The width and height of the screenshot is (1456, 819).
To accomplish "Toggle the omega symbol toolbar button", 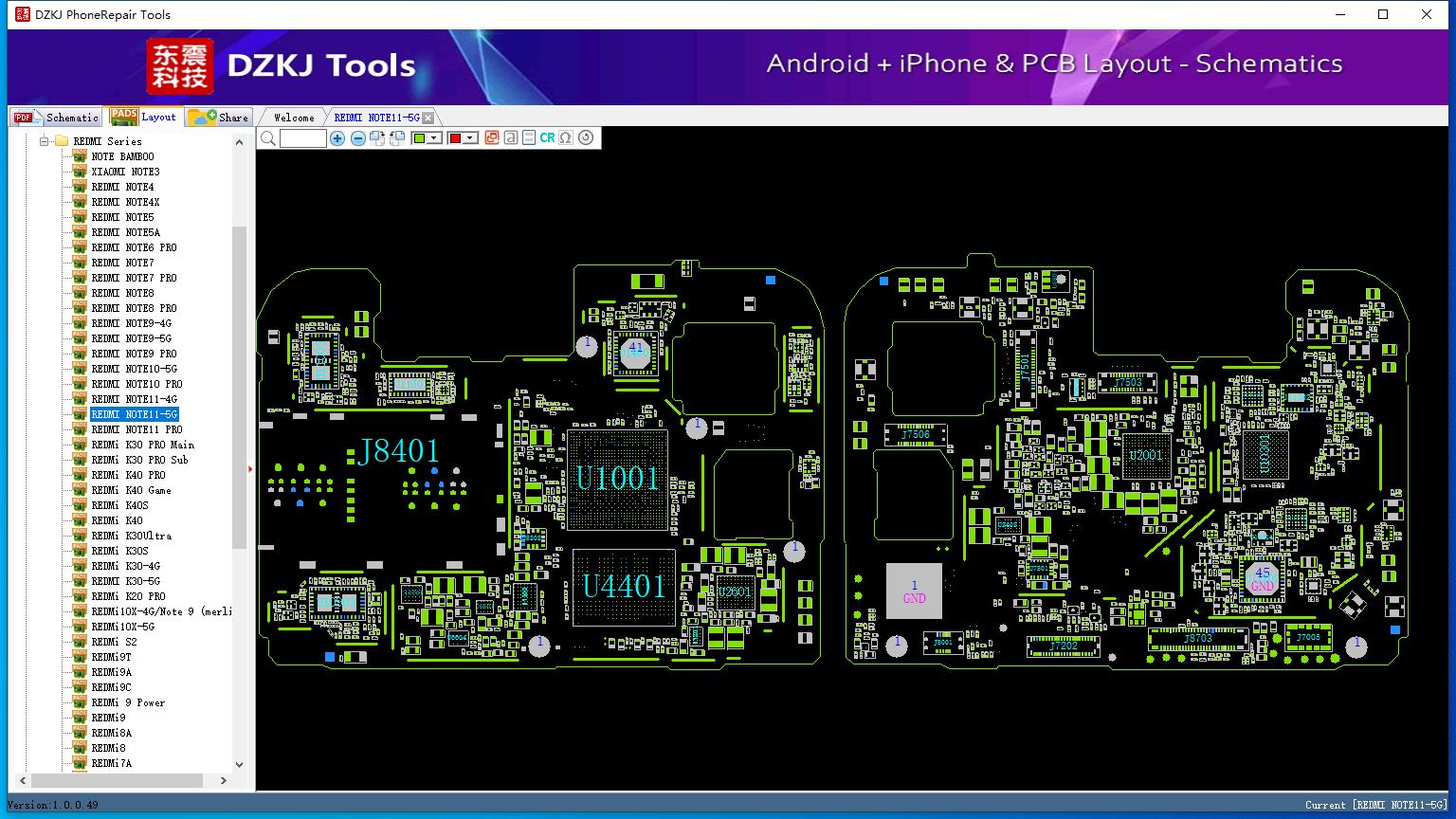I will (566, 138).
